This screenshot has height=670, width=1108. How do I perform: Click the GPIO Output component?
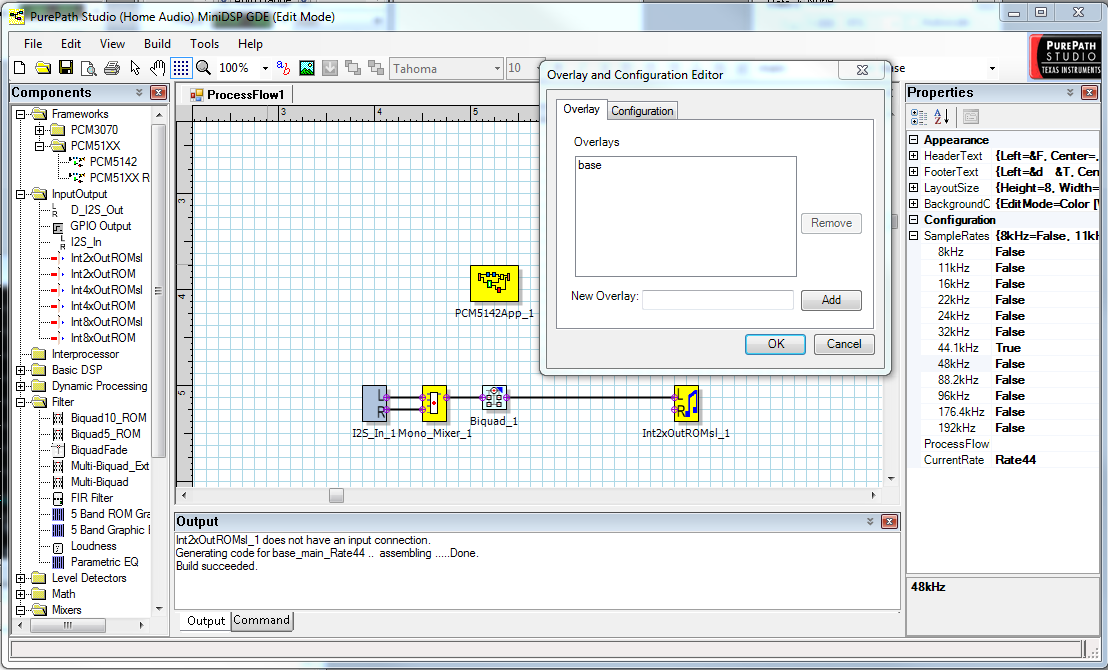pos(100,226)
